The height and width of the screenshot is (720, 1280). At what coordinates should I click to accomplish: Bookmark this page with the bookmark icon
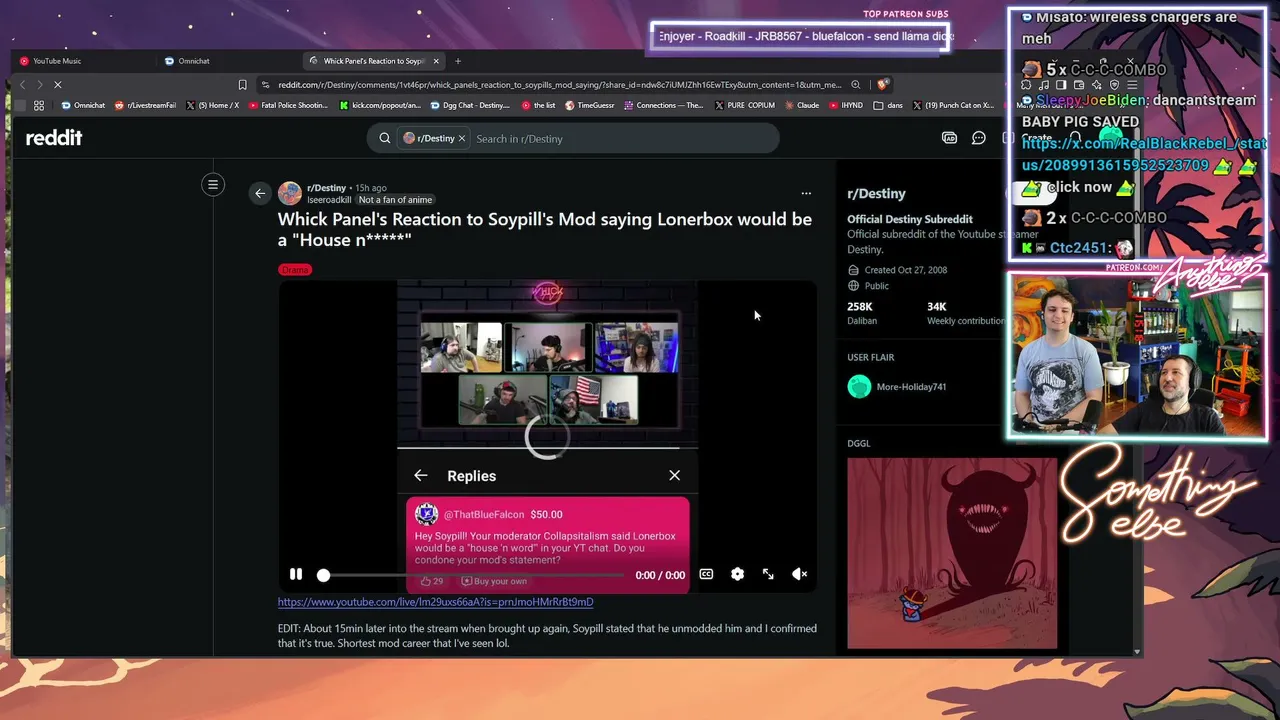[x=242, y=85]
